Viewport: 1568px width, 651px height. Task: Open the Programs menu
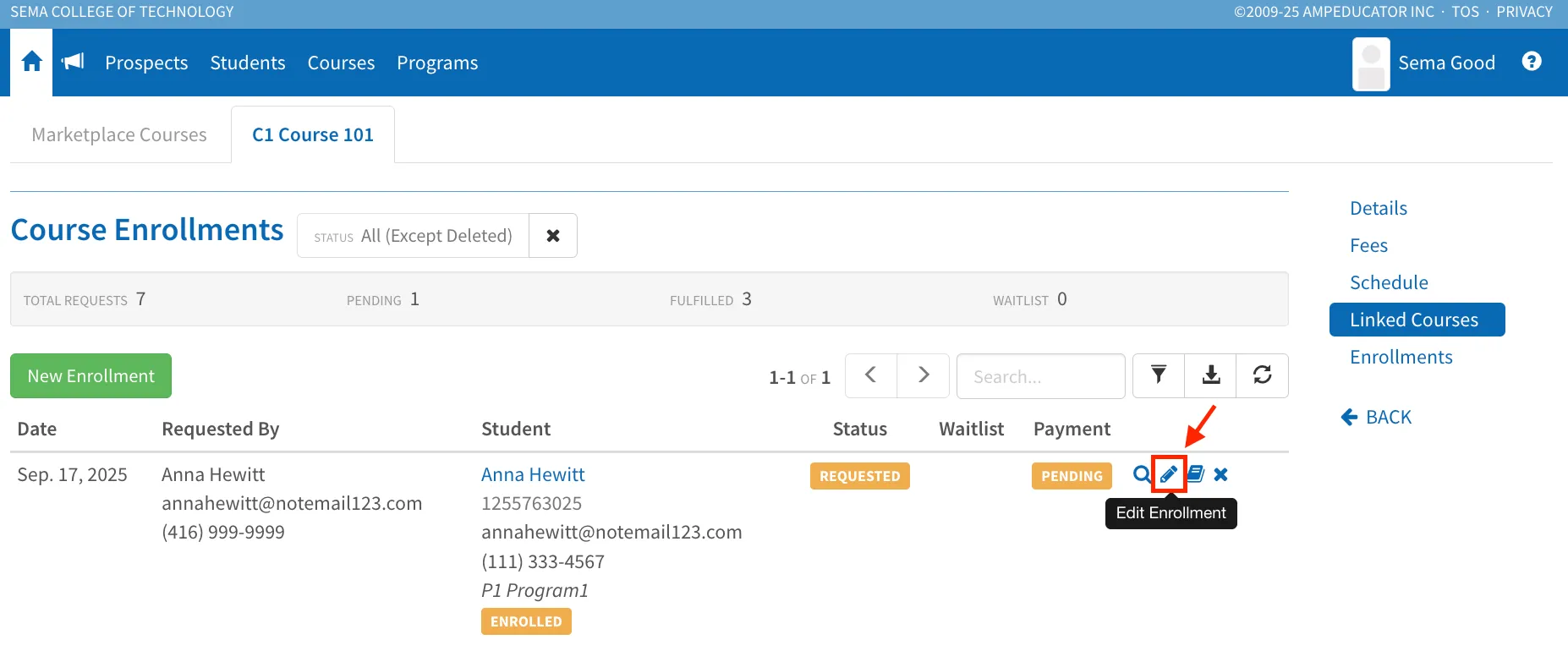[x=437, y=63]
